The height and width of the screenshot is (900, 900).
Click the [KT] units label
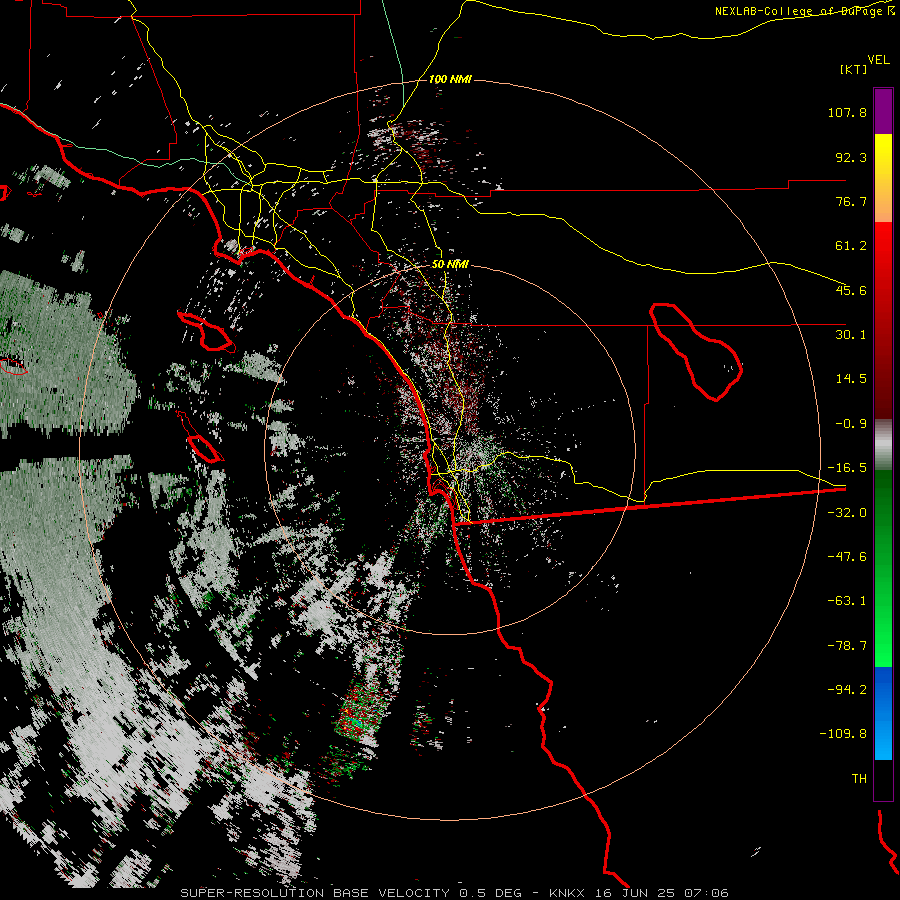(x=854, y=69)
